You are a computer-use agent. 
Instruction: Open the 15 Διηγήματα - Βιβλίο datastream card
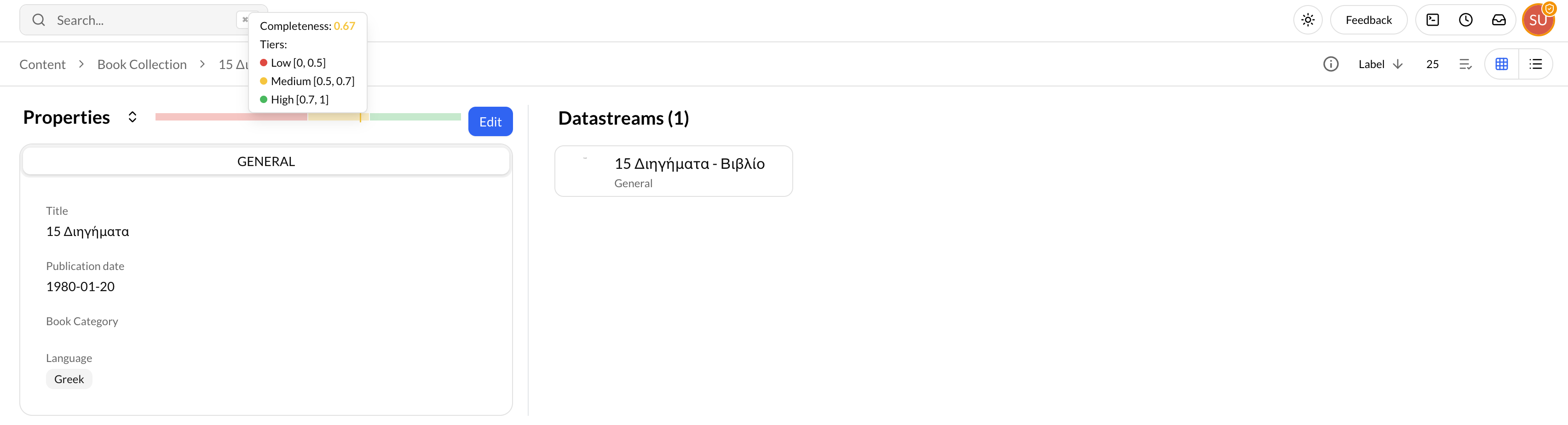673,171
